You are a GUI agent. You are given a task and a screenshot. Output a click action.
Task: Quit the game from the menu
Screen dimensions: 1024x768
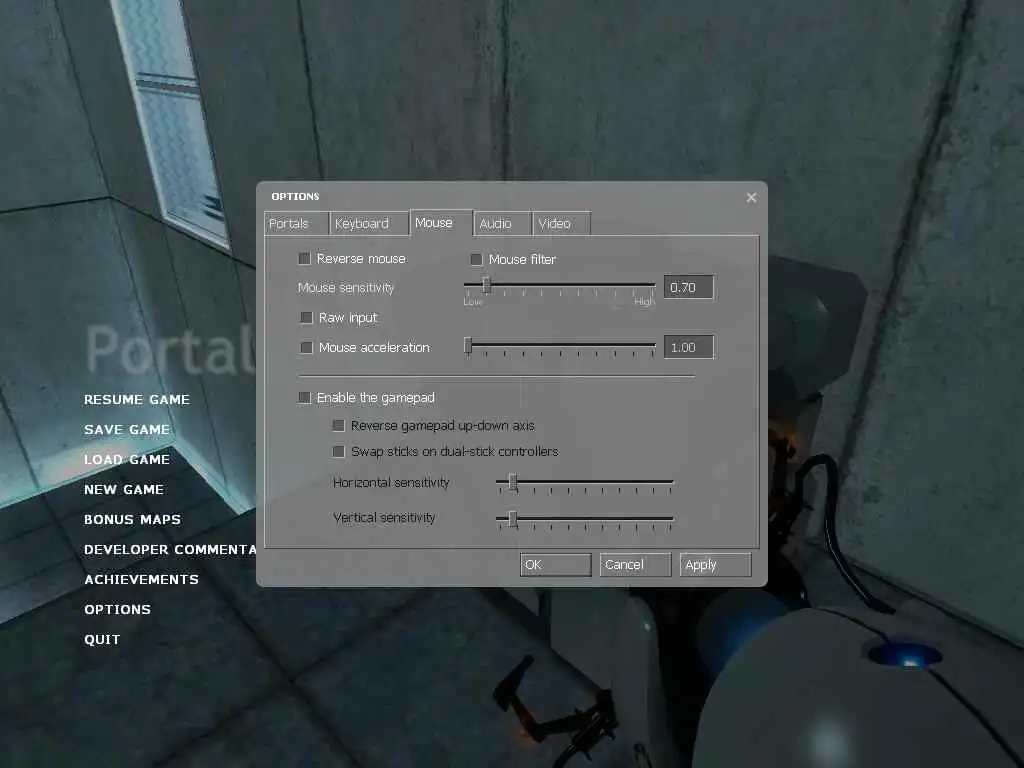click(x=102, y=640)
